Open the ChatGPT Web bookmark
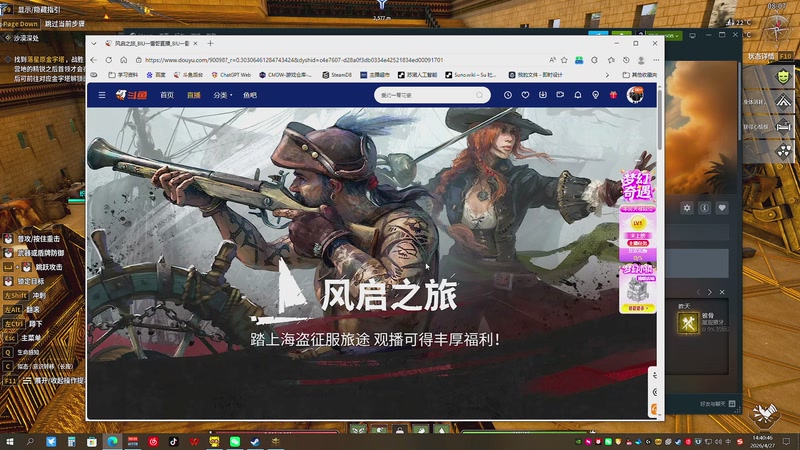The image size is (800, 450). tap(231, 74)
